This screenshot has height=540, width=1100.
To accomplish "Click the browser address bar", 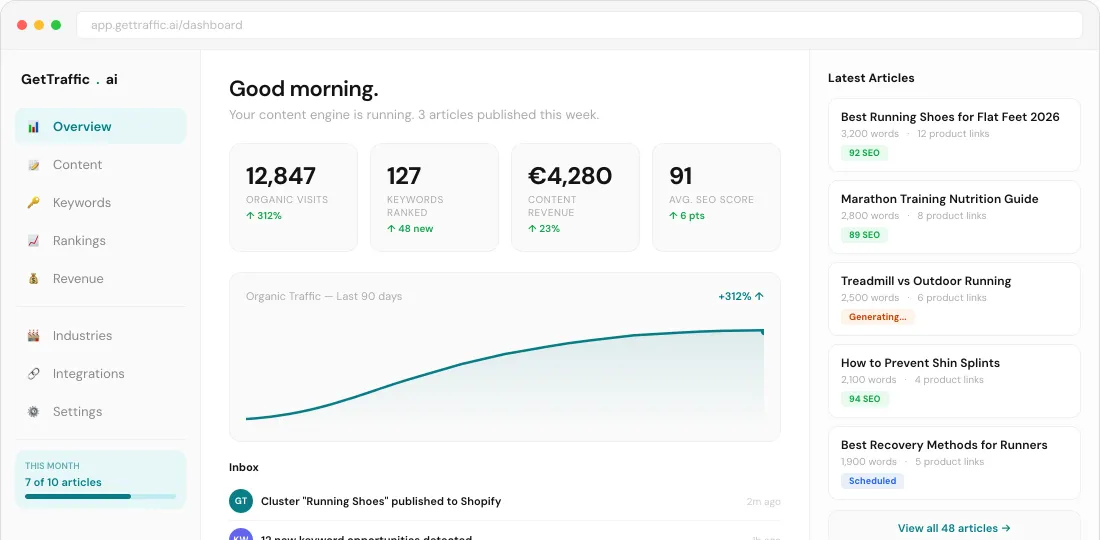I will pos(579,25).
